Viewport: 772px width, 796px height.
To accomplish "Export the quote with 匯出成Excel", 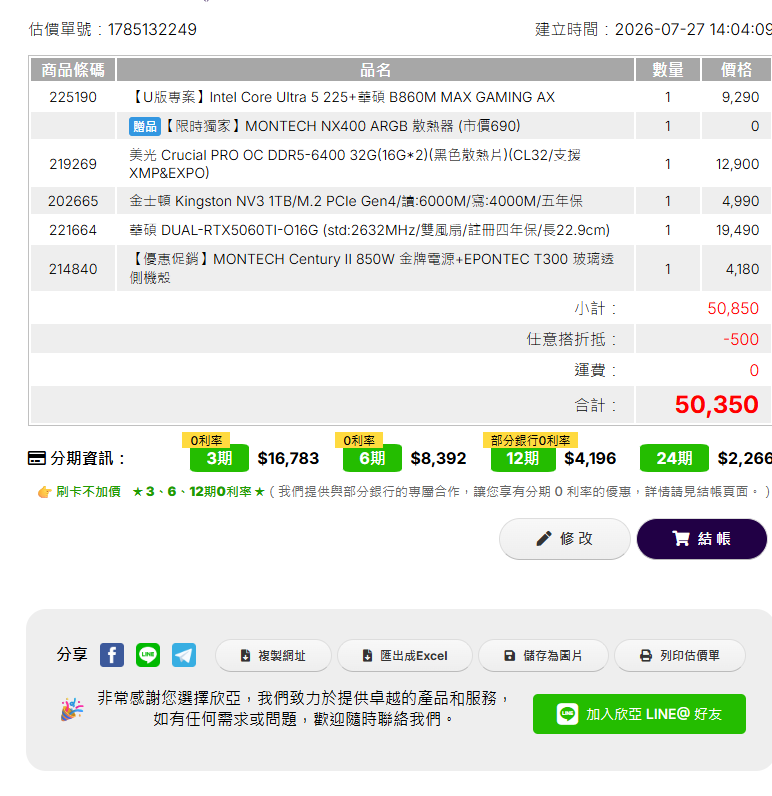I will point(405,655).
